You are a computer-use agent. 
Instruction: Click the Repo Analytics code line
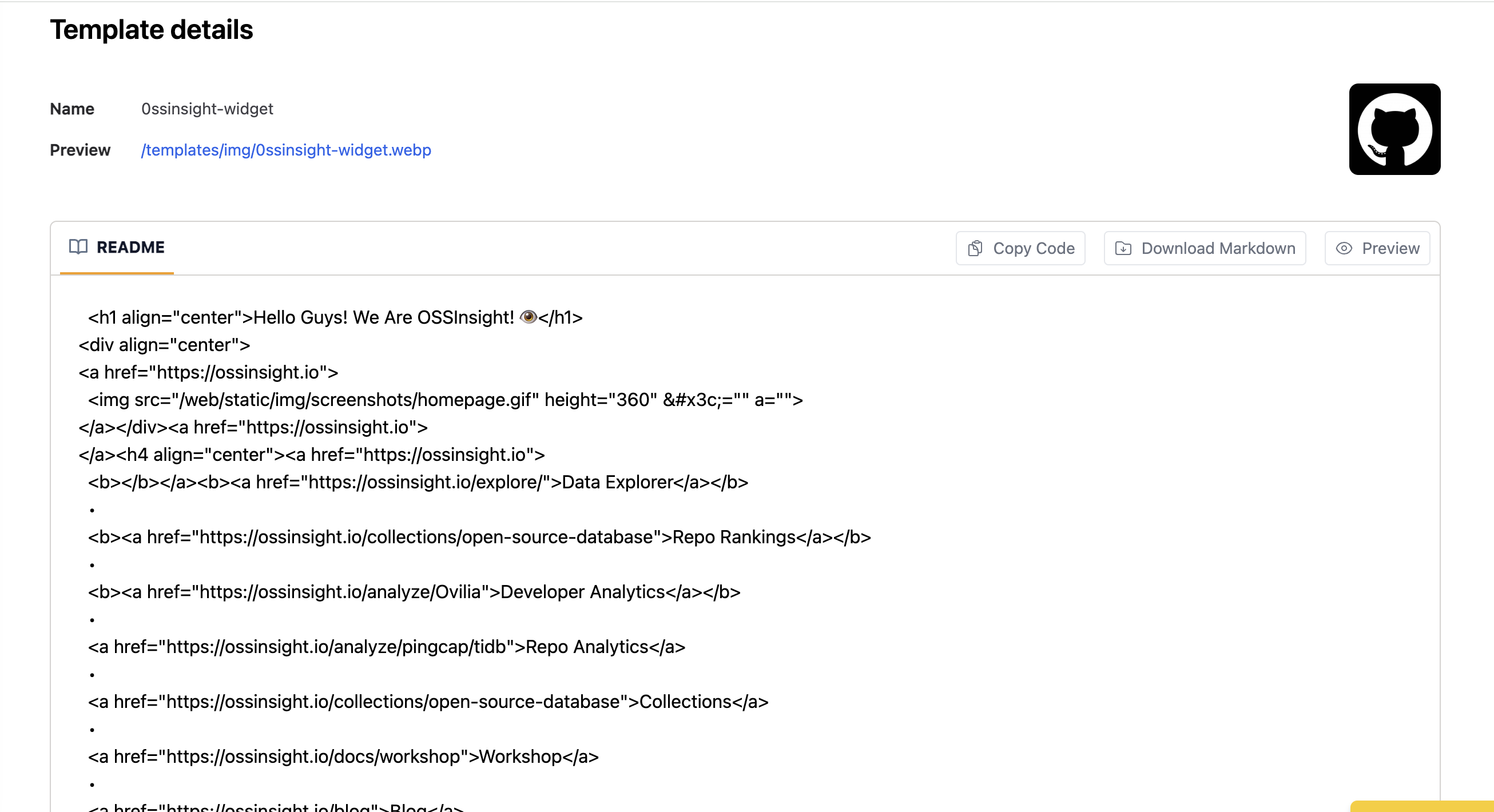tap(387, 647)
